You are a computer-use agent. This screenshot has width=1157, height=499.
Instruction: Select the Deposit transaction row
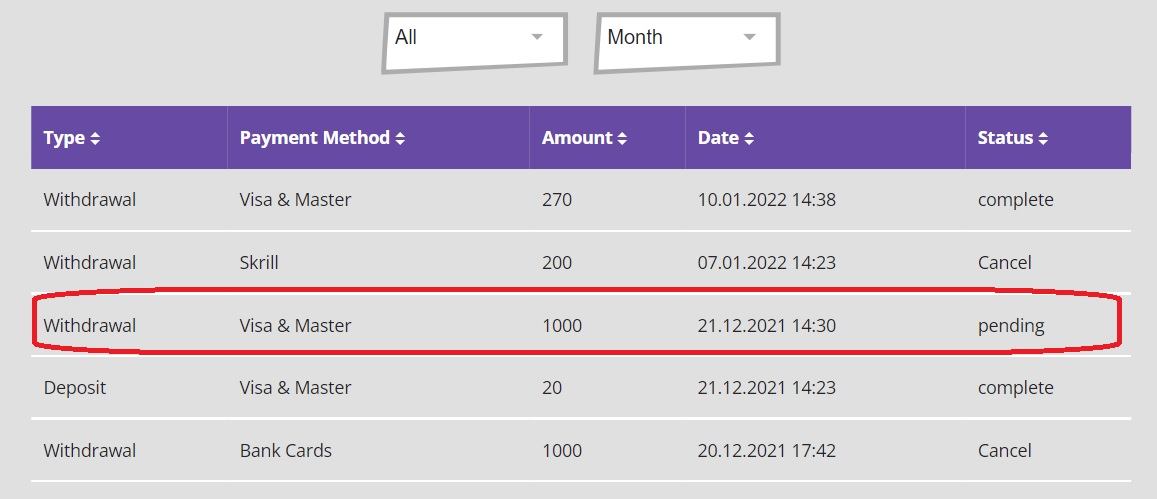[x=580, y=388]
